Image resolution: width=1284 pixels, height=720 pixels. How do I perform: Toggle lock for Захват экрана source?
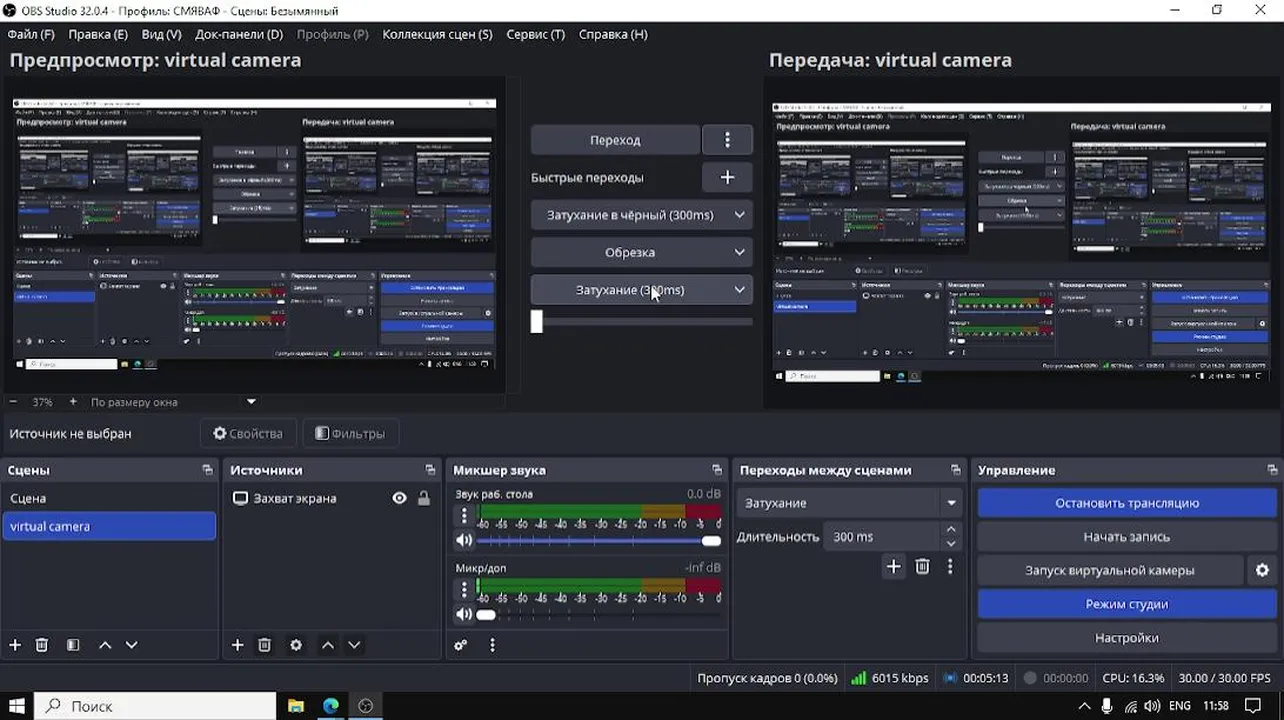[424, 498]
